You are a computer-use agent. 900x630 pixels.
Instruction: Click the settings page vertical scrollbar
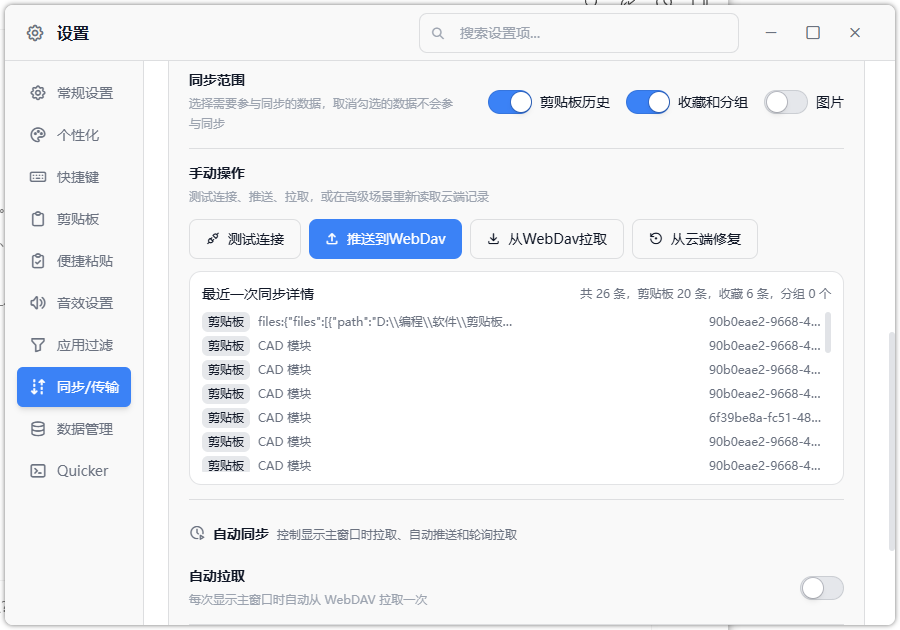pyautogui.click(x=891, y=442)
